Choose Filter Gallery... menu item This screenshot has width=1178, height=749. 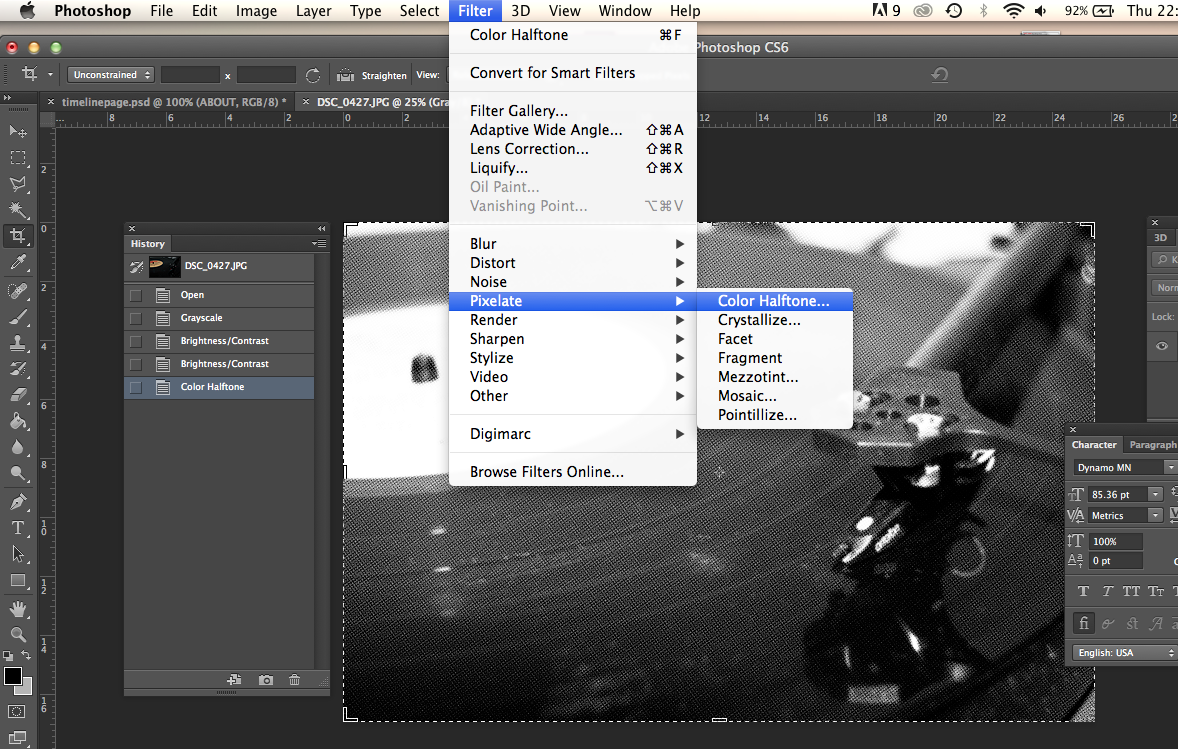click(x=572, y=110)
